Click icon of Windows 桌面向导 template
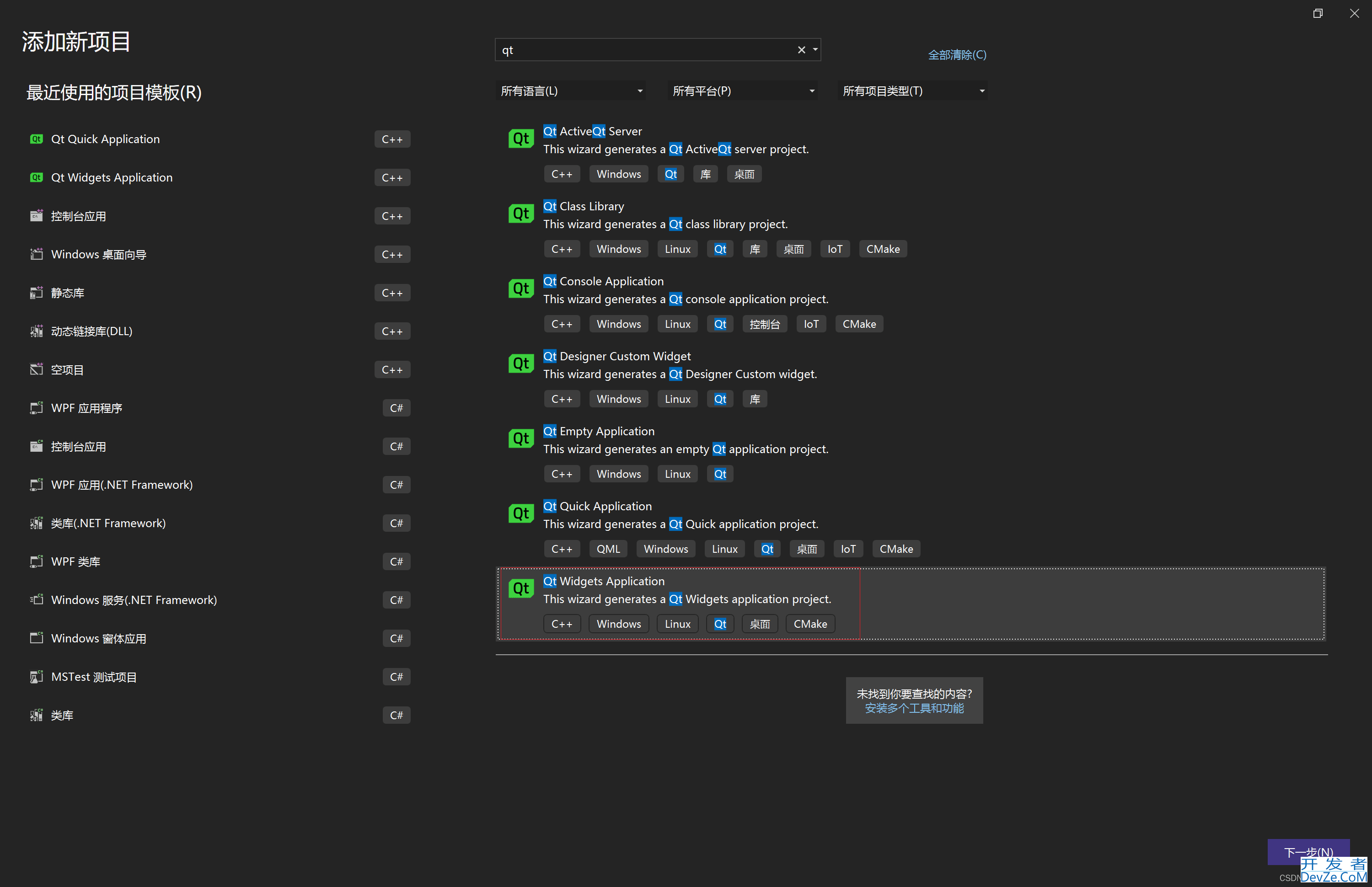 [36, 254]
